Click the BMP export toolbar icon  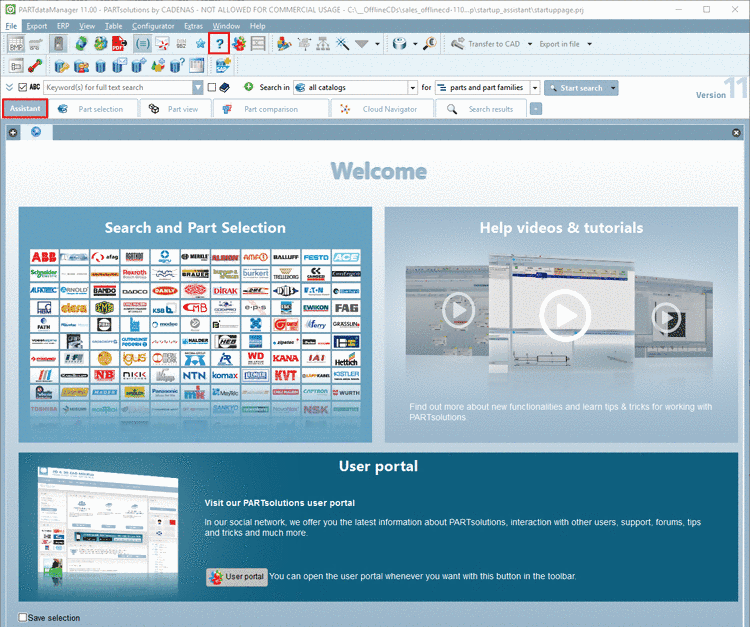click(x=16, y=44)
